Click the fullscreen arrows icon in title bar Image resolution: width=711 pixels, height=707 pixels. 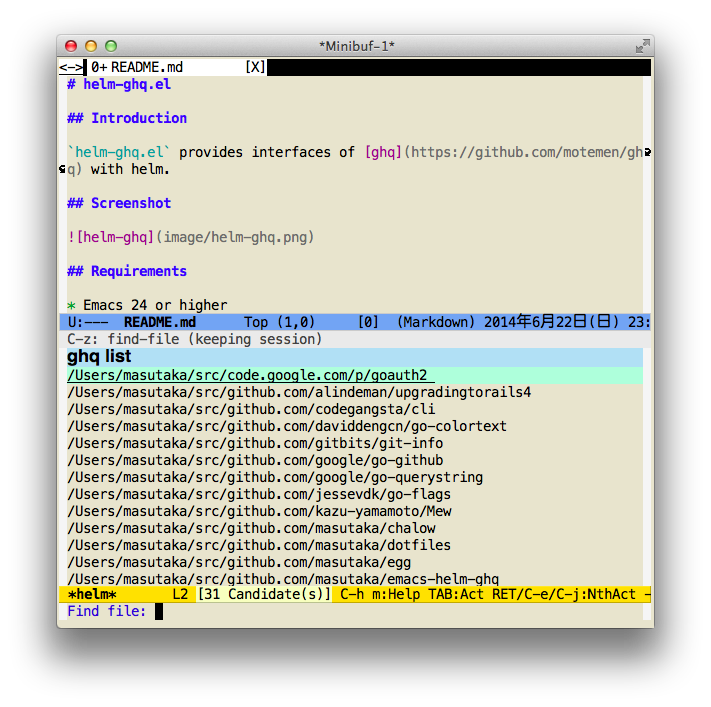click(643, 46)
